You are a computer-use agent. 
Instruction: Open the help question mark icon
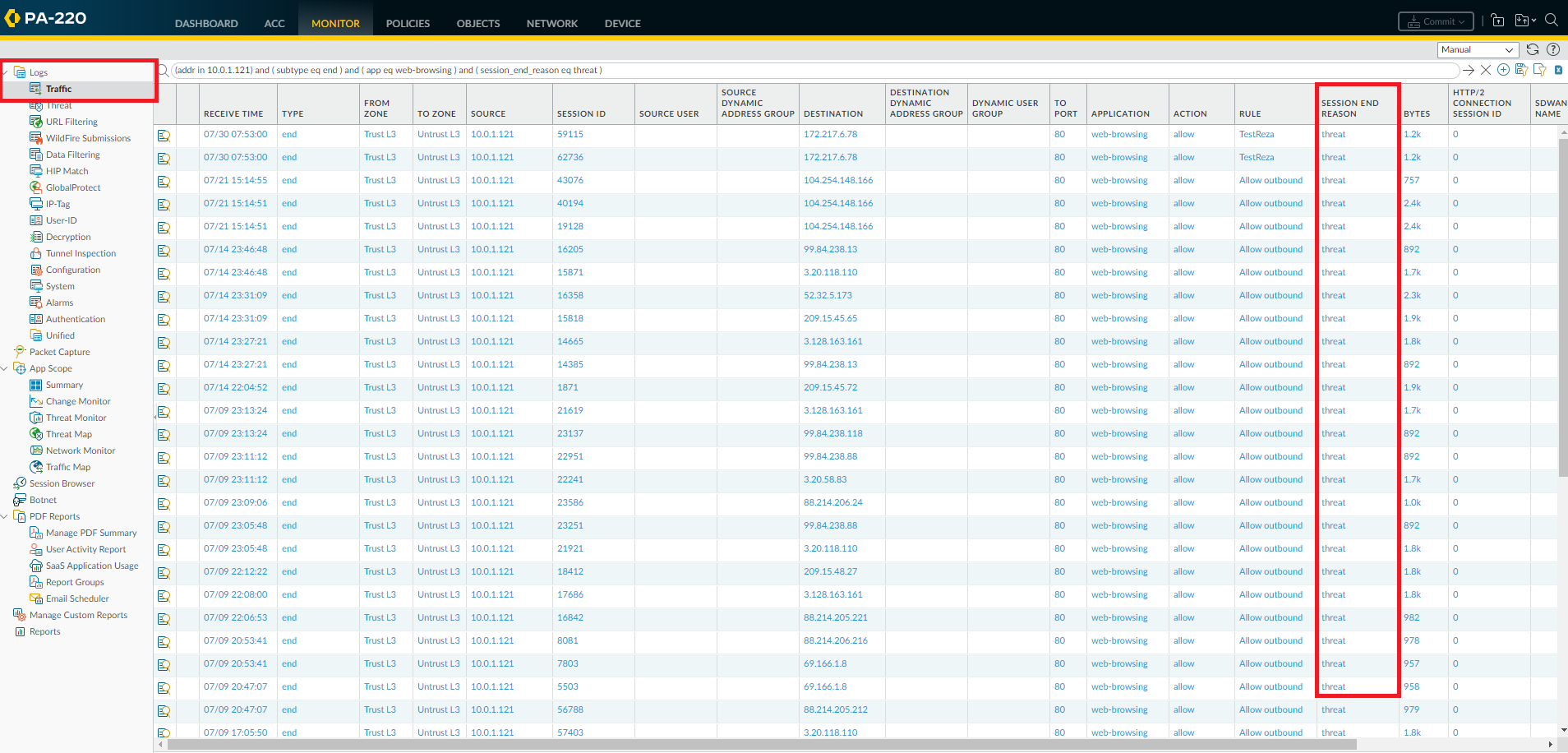pos(1553,49)
